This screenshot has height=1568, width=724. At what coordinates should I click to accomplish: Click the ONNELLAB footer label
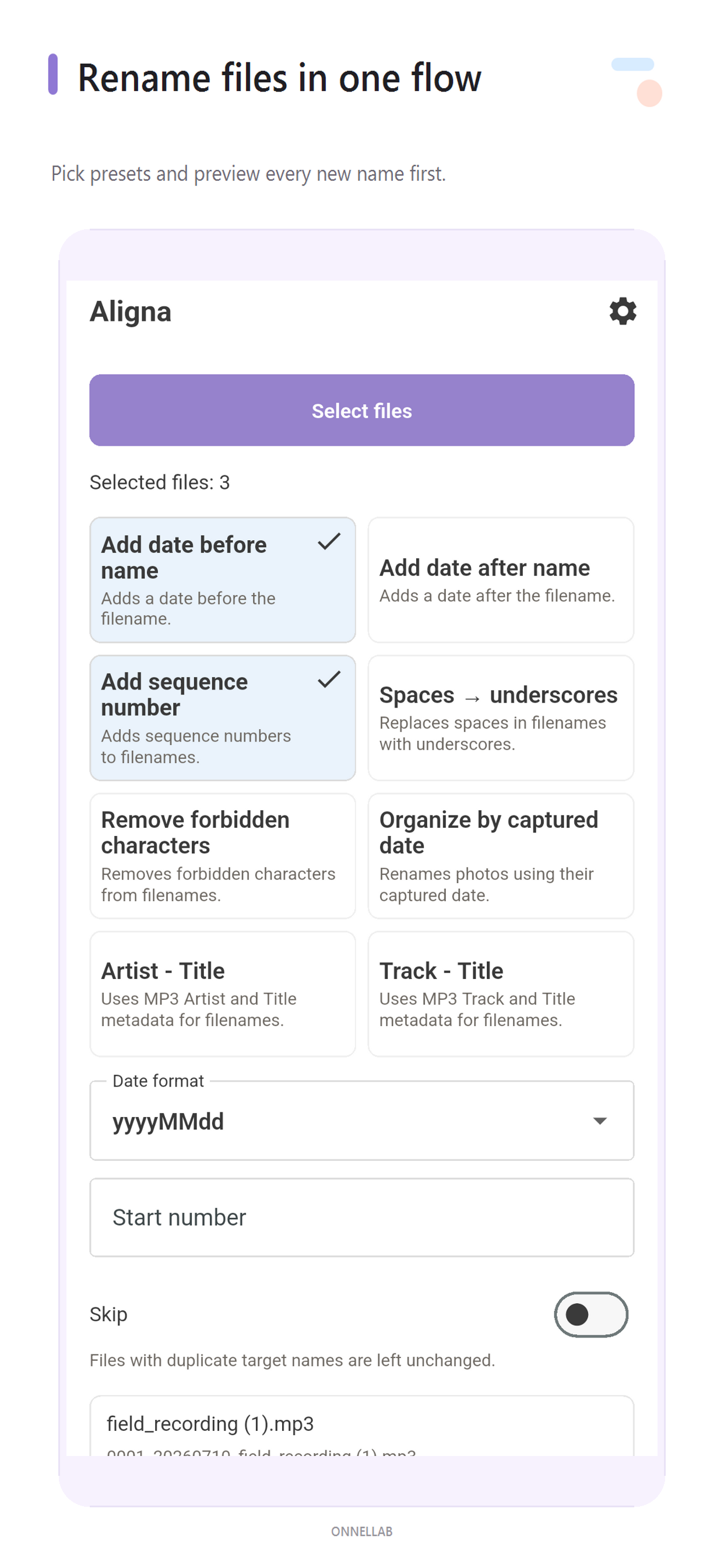click(362, 1531)
